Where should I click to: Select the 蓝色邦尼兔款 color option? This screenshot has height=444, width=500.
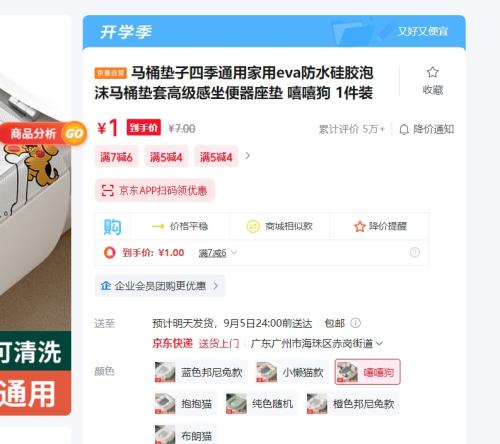coord(200,372)
